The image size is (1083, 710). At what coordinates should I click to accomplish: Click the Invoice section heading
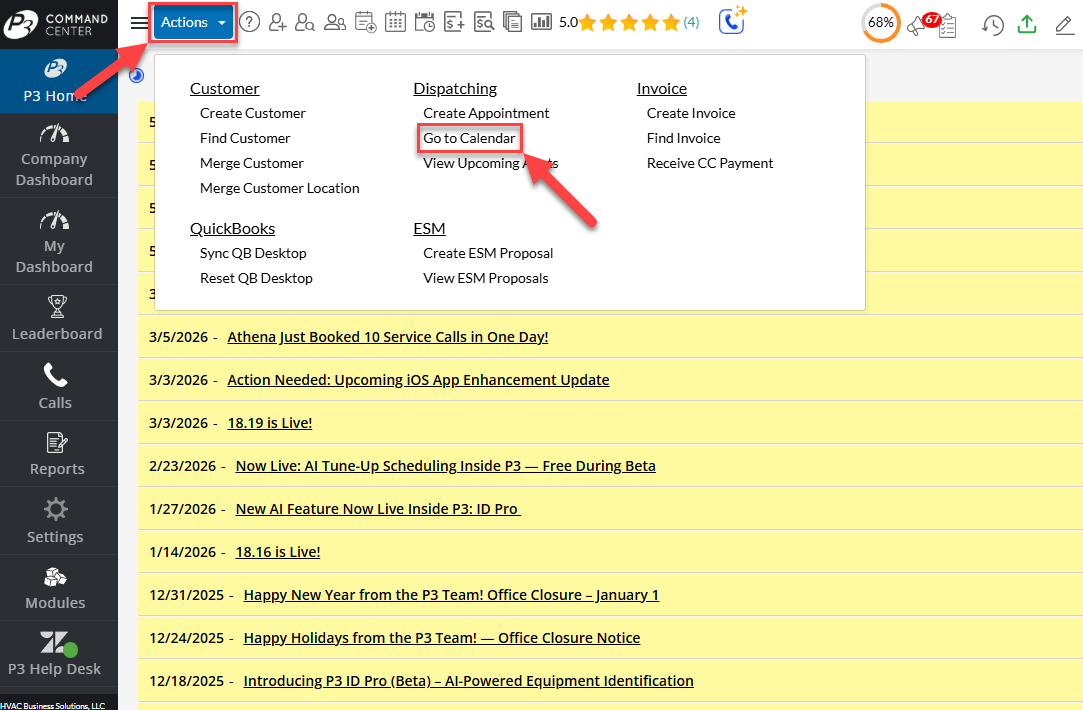(x=662, y=88)
